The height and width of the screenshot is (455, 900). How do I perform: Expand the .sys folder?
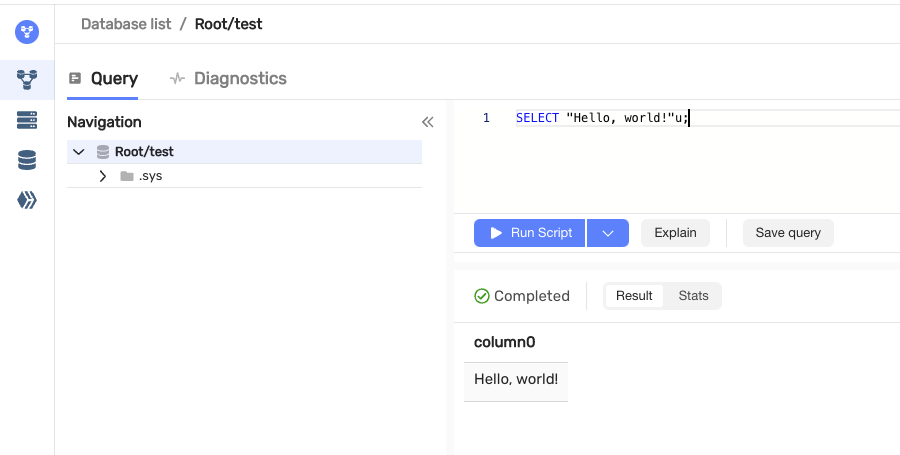click(102, 176)
